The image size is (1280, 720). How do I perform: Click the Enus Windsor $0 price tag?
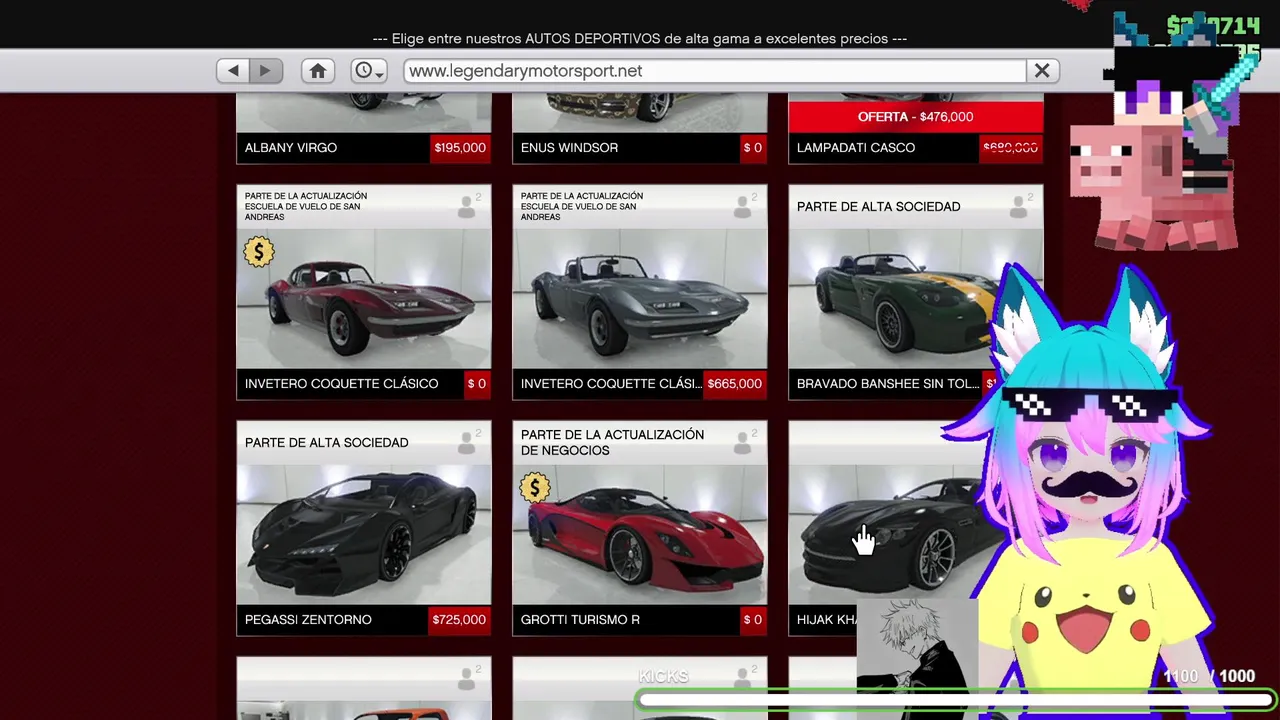[x=752, y=148]
